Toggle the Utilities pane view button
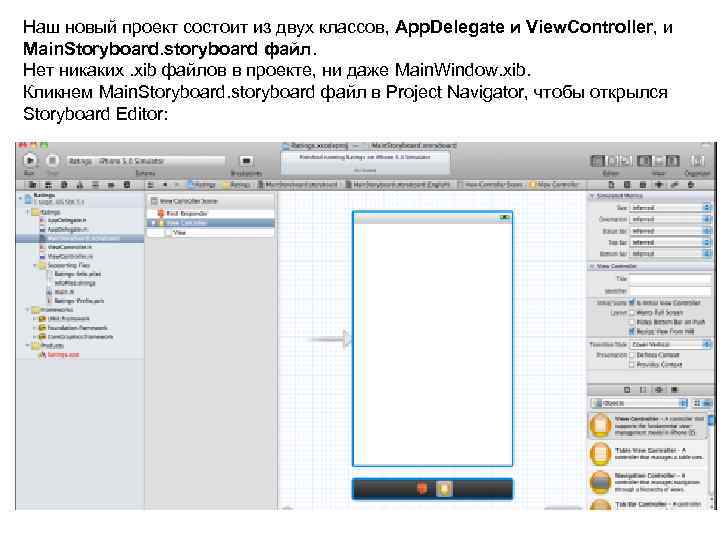The image size is (720, 540). (x=673, y=161)
